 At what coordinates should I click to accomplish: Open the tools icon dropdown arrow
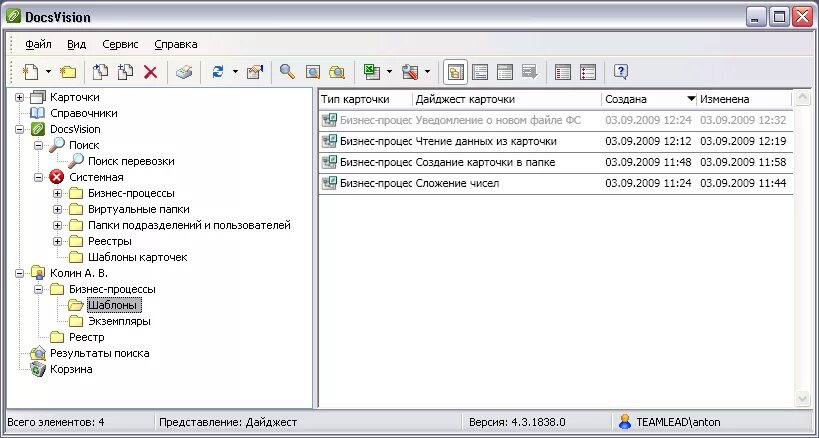point(427,72)
